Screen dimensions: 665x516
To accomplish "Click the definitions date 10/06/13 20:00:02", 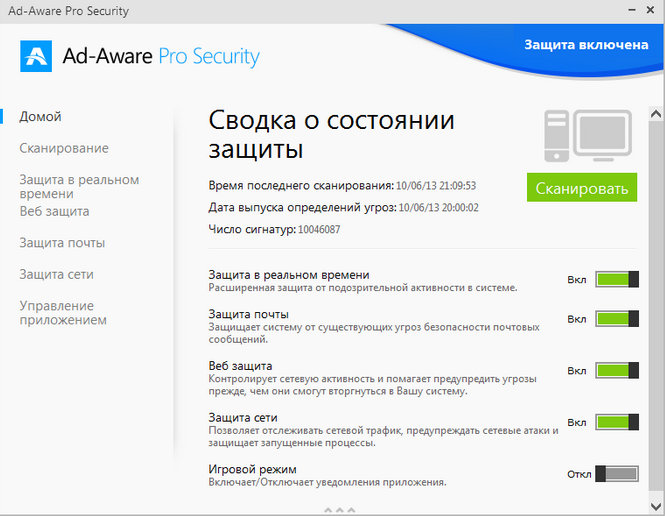I will [439, 208].
